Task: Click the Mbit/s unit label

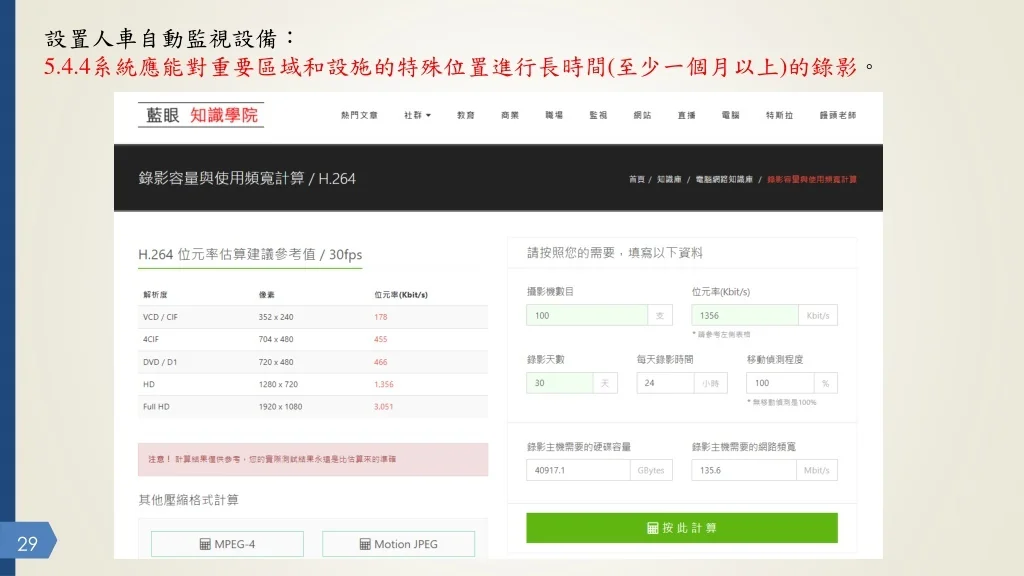Action: 817,470
